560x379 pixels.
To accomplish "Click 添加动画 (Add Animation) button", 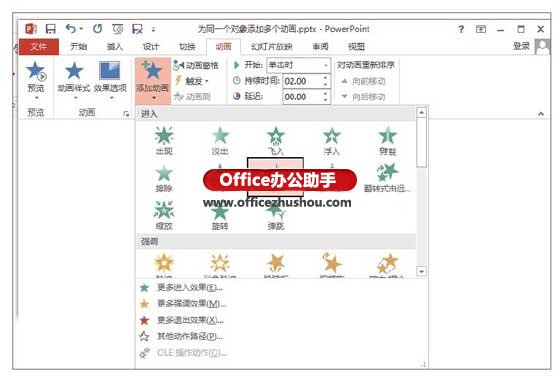I will click(153, 81).
